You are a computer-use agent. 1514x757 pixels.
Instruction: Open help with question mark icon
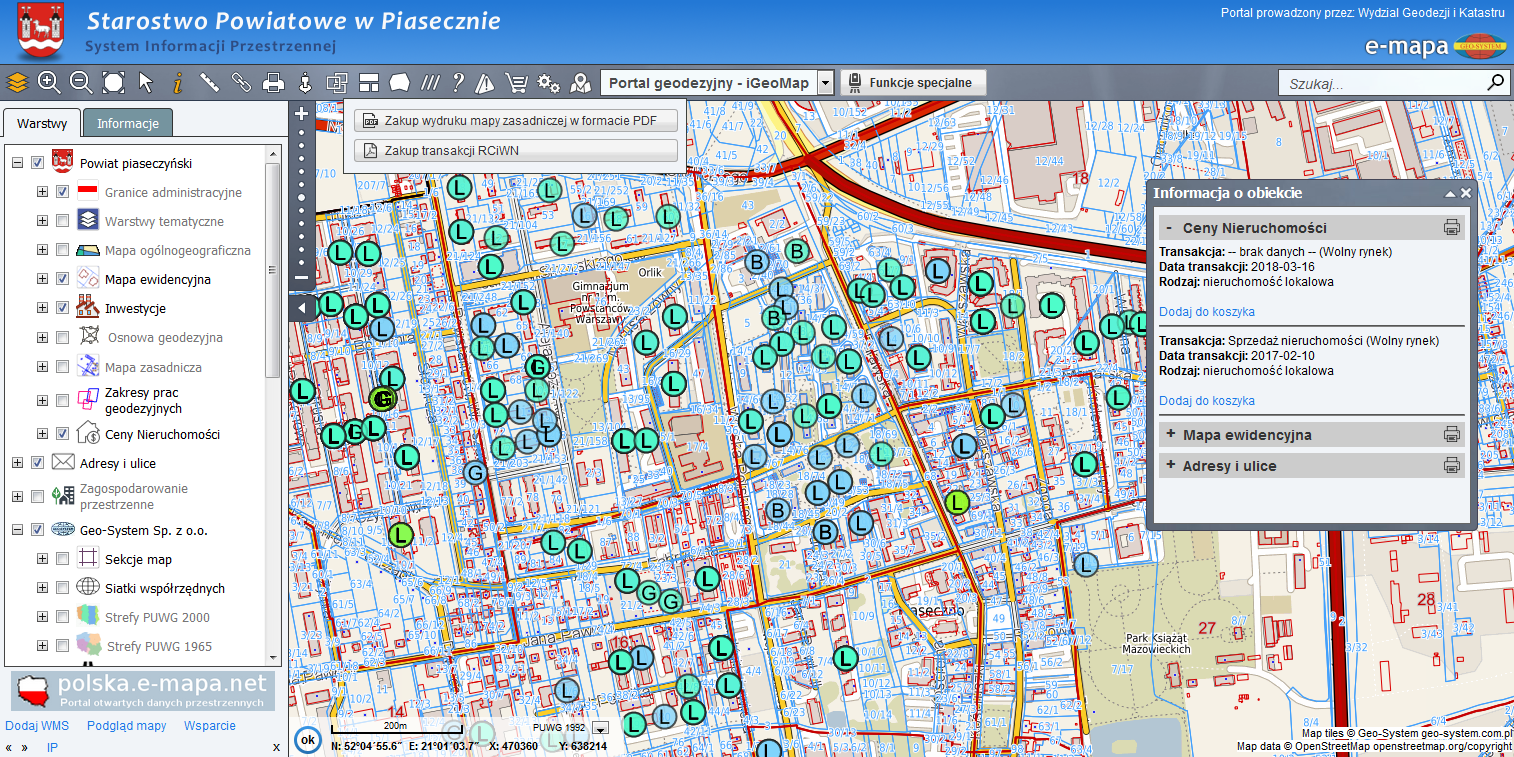[458, 82]
